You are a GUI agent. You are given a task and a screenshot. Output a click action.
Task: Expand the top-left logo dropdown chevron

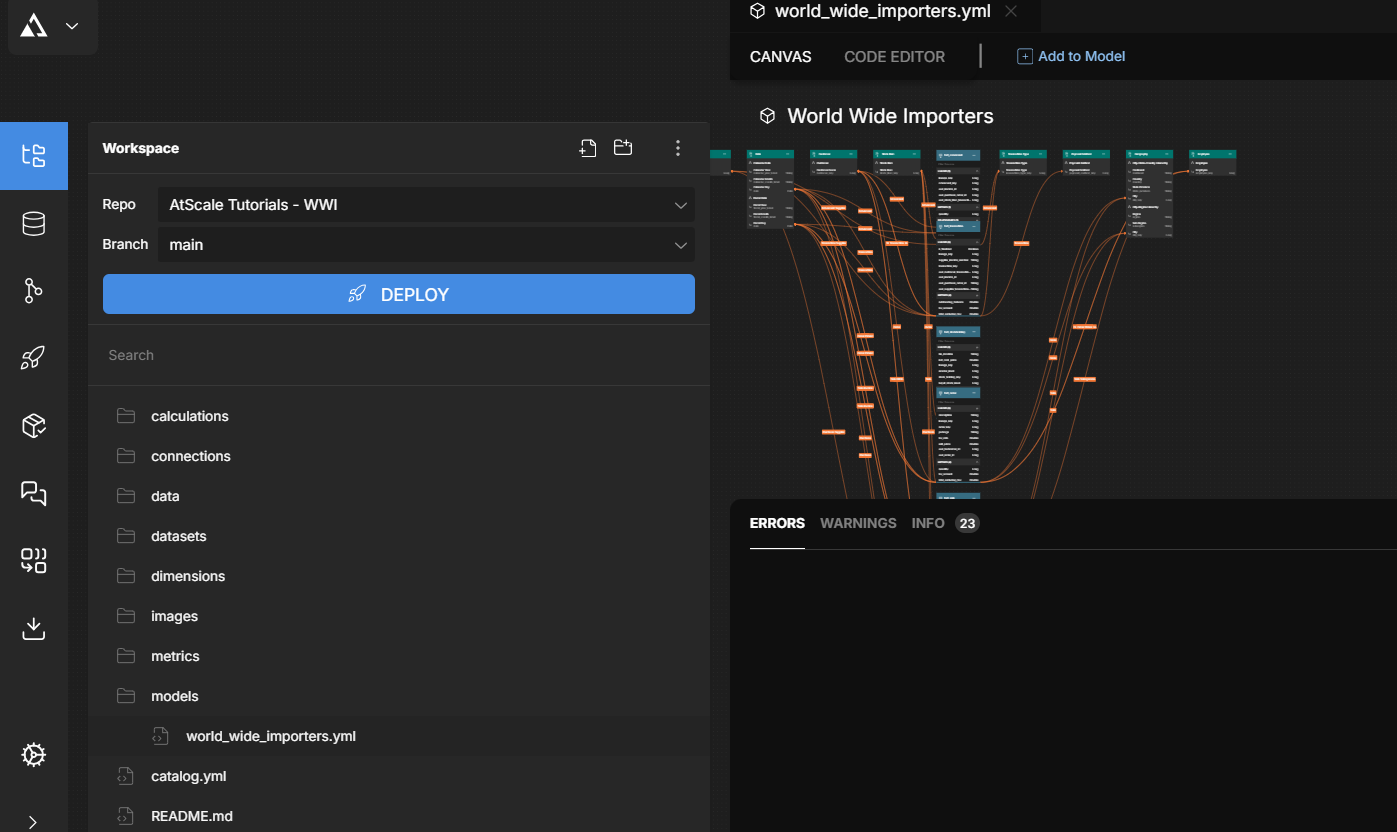point(72,26)
